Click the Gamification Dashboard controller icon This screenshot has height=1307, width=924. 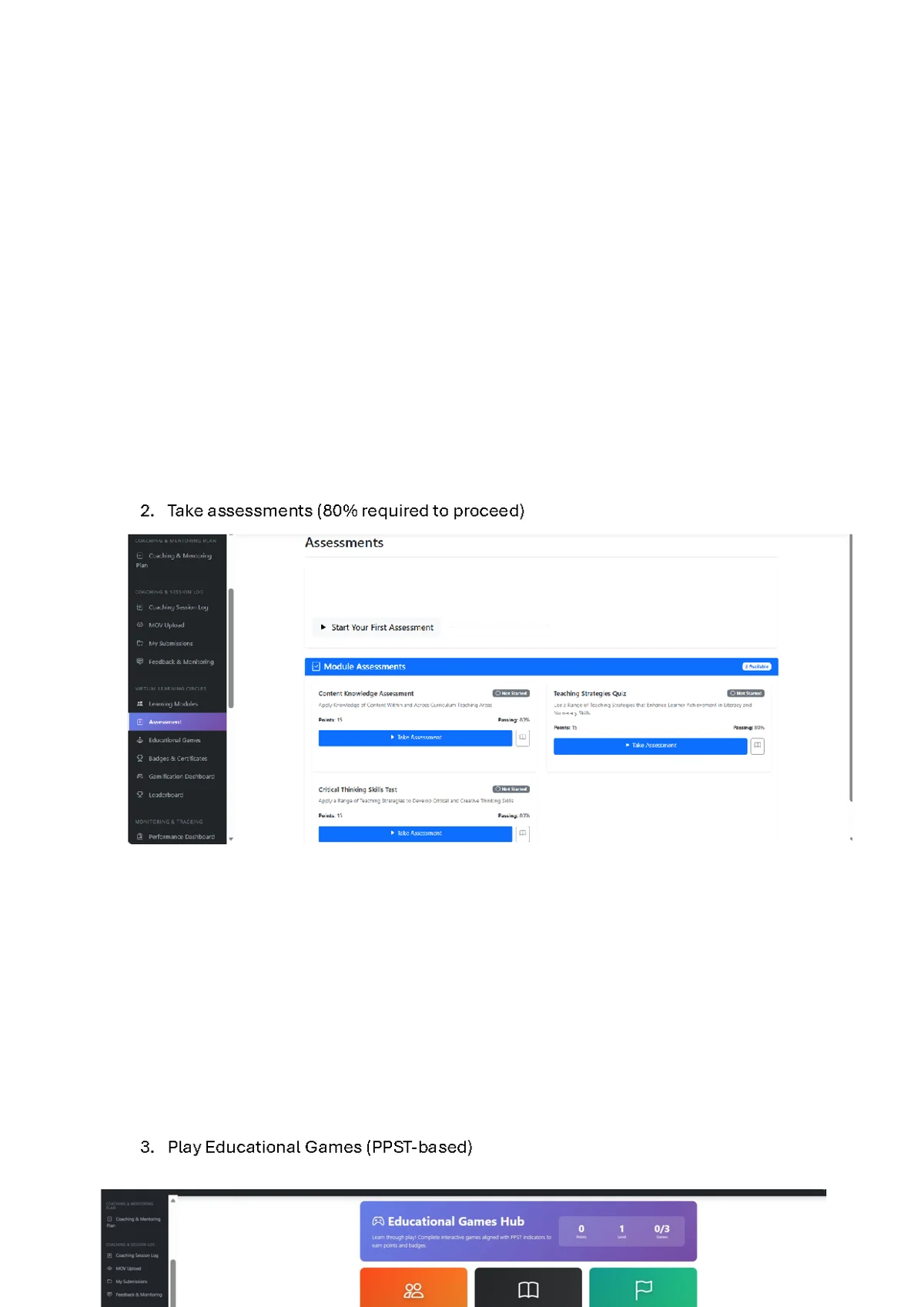140,776
